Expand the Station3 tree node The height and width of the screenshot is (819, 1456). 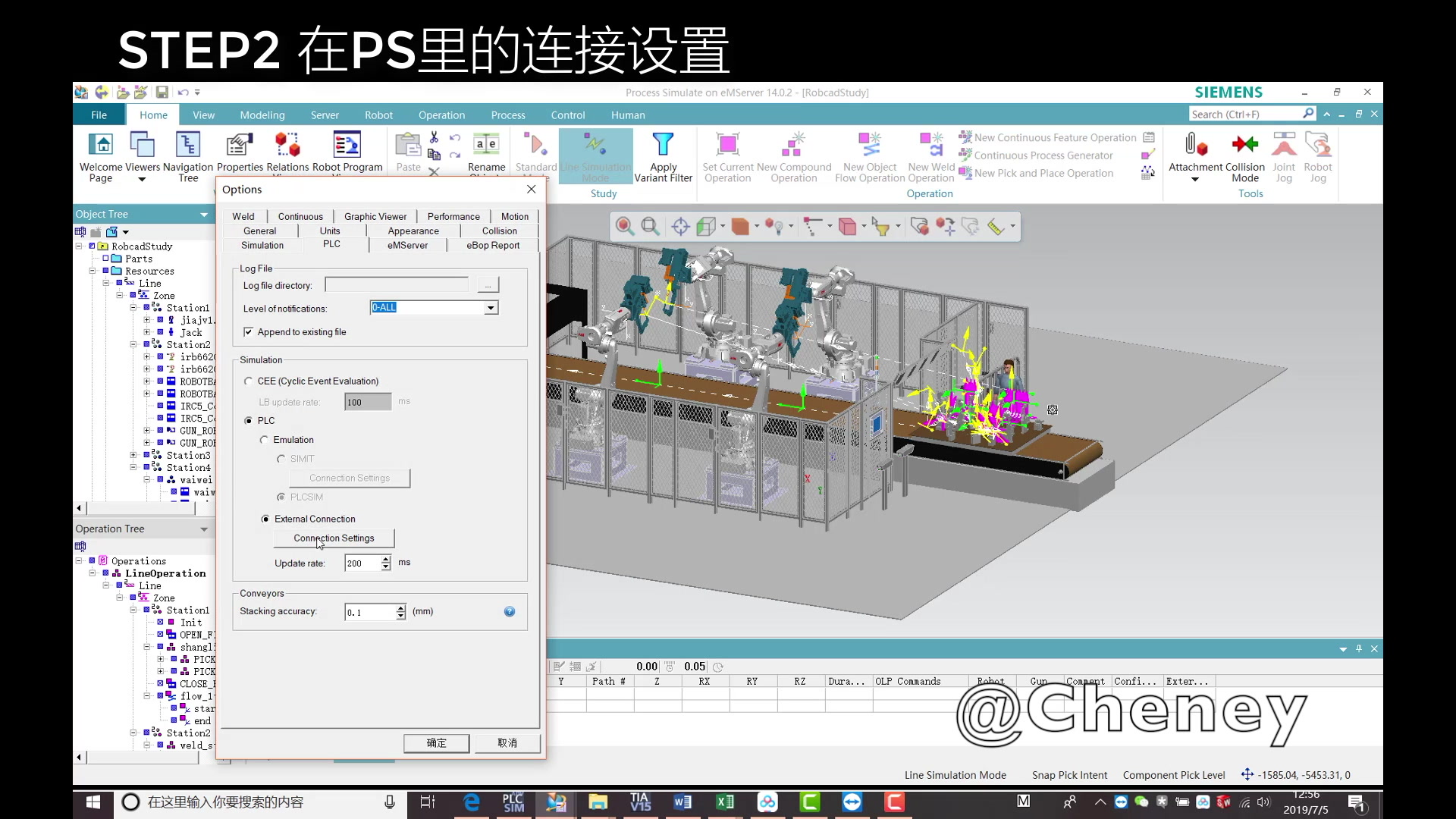pyautogui.click(x=133, y=456)
